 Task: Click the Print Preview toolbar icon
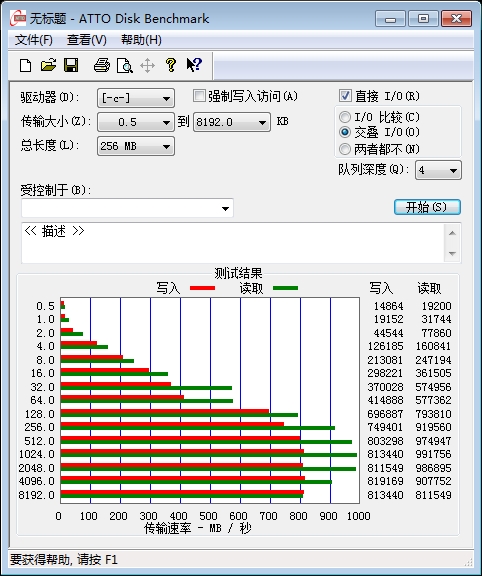pos(125,66)
